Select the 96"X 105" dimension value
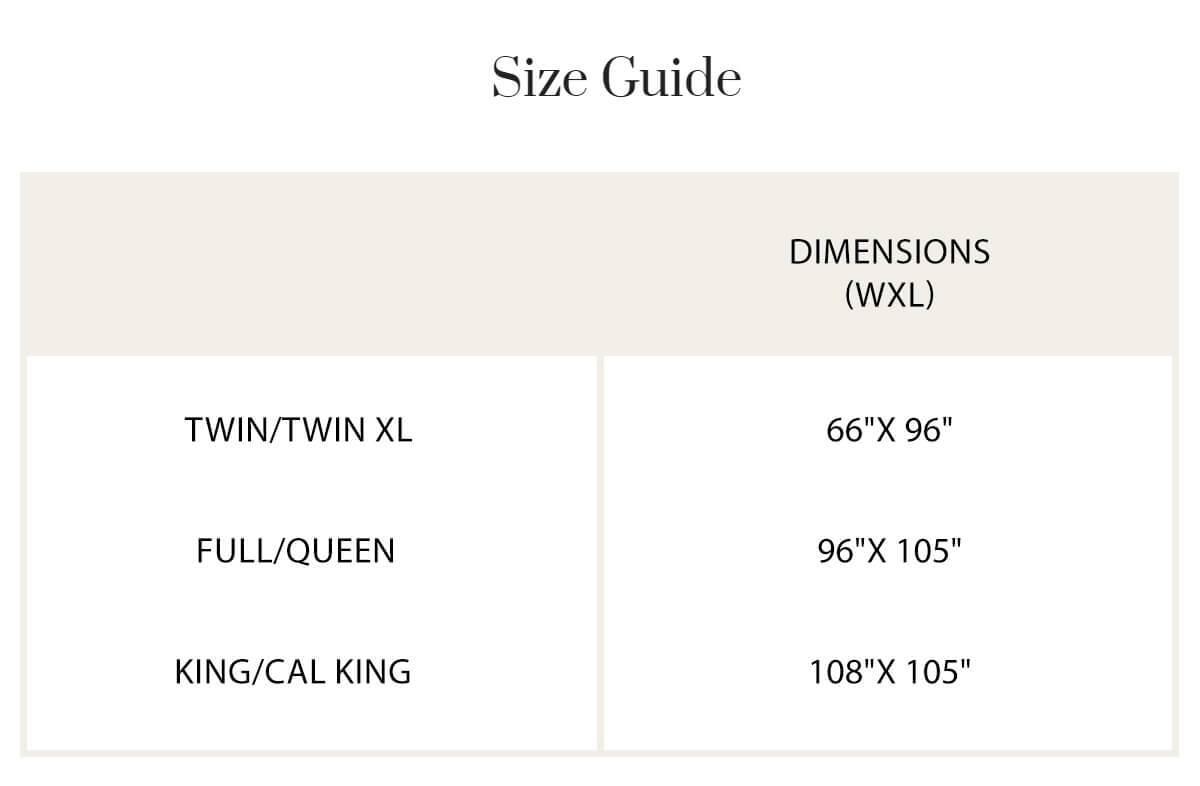This screenshot has height=786, width=1200. 889,551
